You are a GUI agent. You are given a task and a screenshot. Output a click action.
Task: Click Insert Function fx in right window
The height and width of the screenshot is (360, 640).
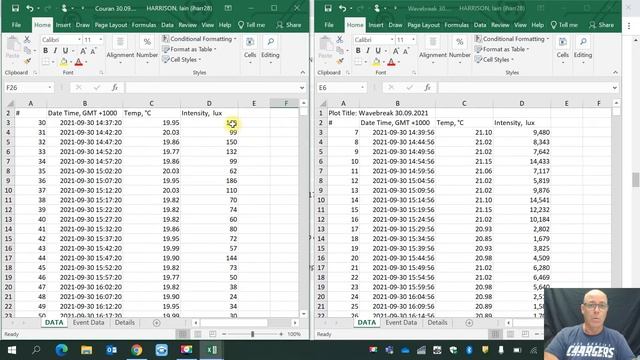point(428,87)
